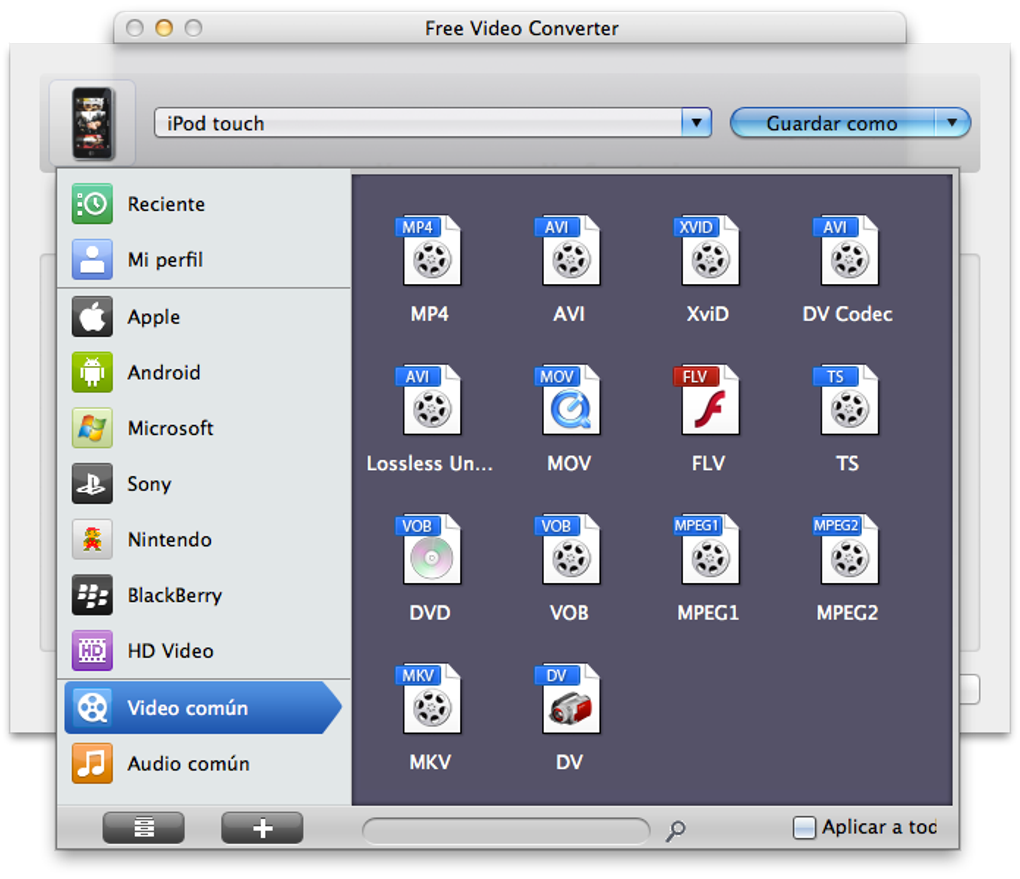Click the iPod touch profile field
Viewport: 1020px width, 879px height.
(x=418, y=123)
